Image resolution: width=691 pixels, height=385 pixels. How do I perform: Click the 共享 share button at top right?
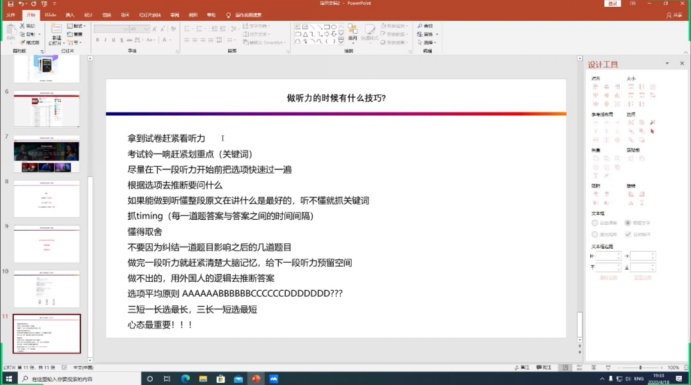pos(674,15)
